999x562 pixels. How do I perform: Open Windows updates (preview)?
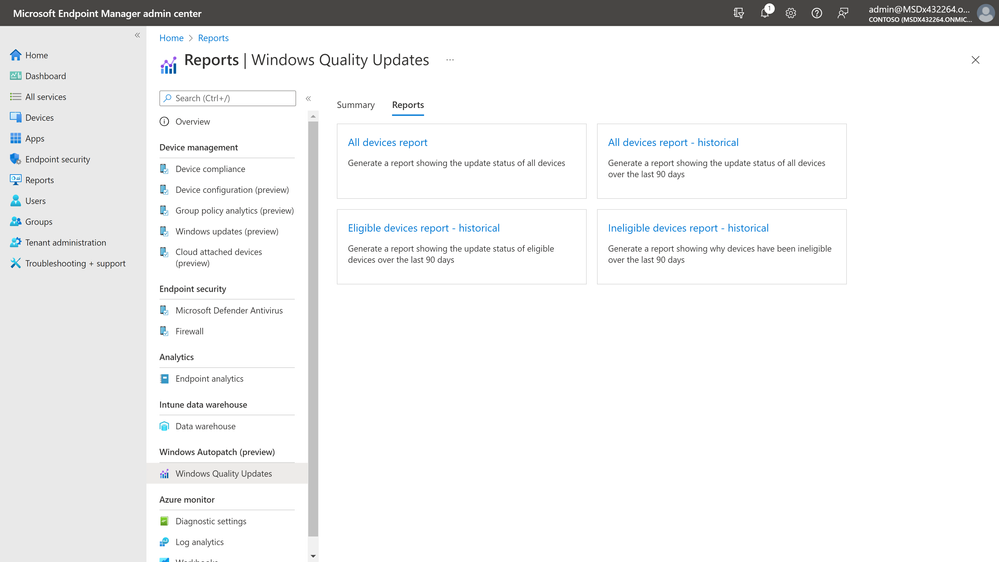point(227,231)
